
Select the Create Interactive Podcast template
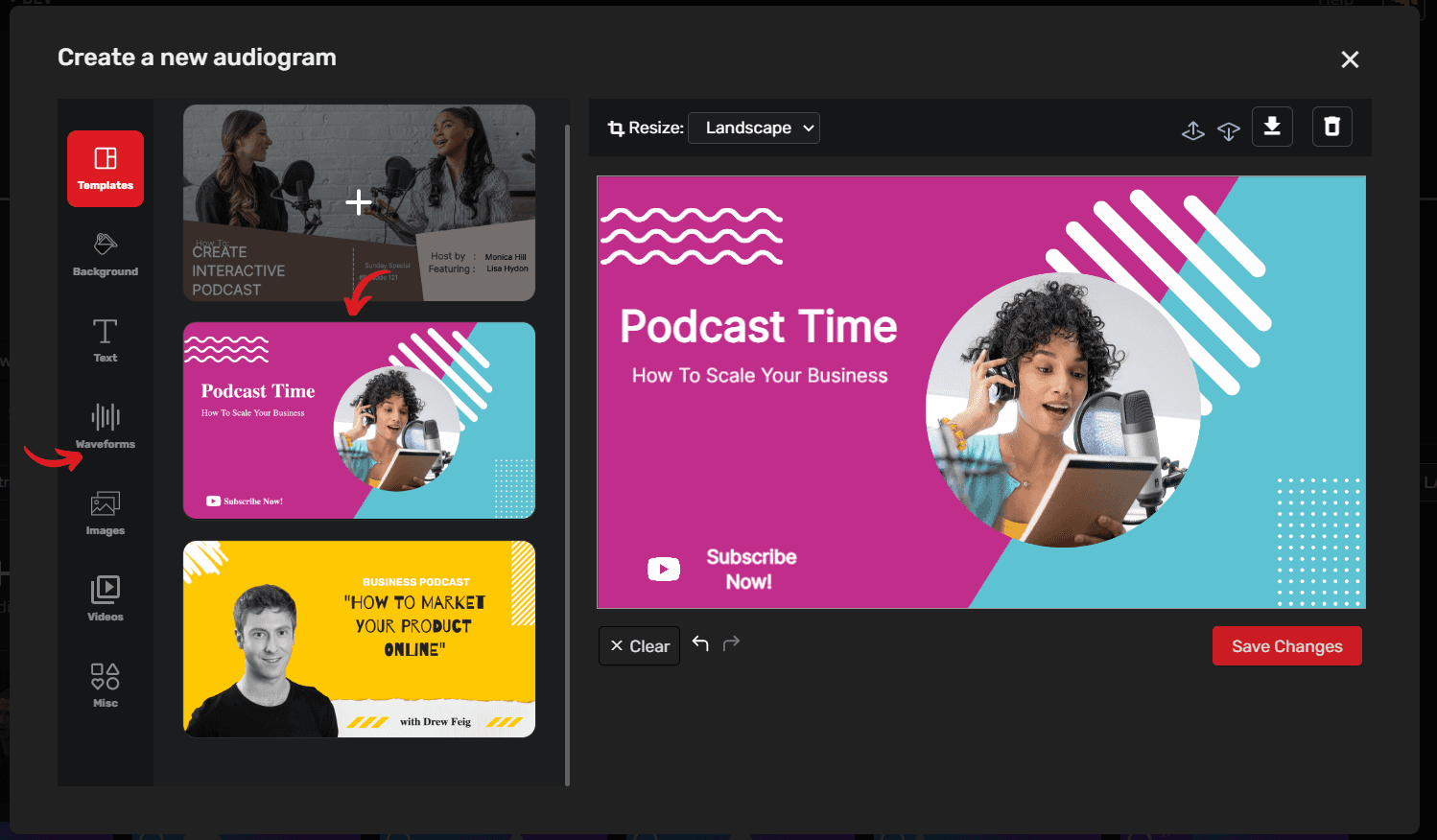(x=359, y=202)
